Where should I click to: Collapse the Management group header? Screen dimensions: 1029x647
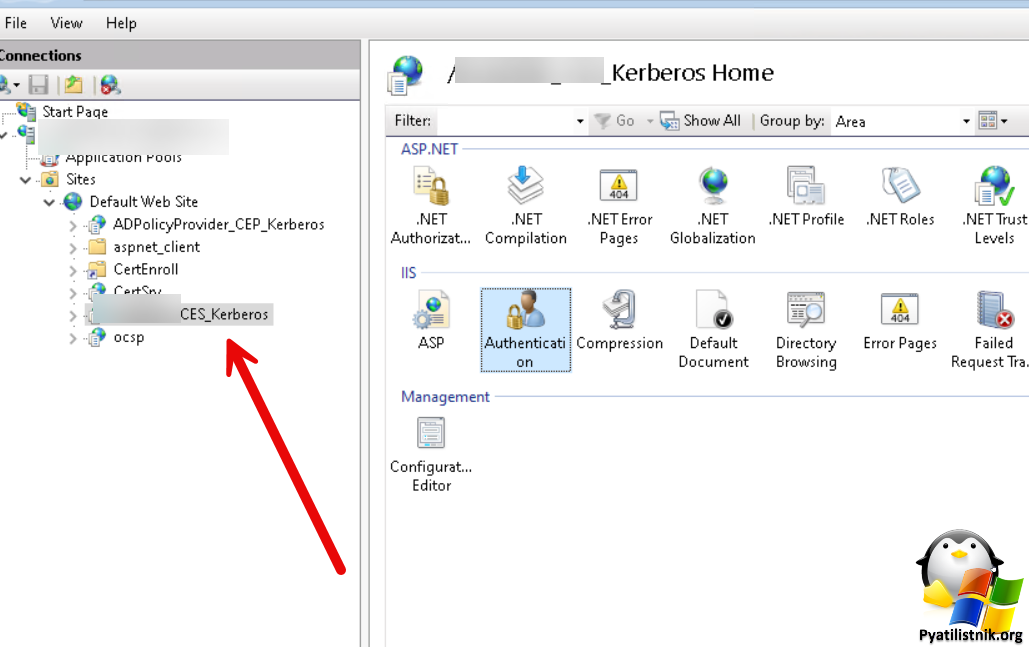445,396
